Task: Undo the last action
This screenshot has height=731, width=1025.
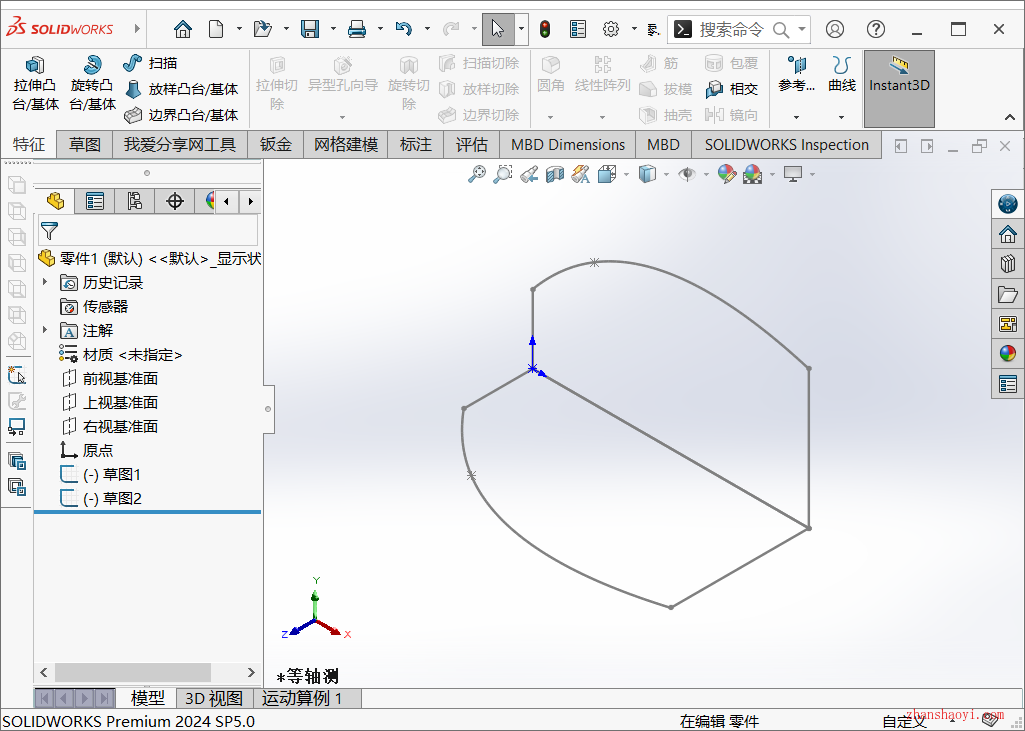Action: 404,29
